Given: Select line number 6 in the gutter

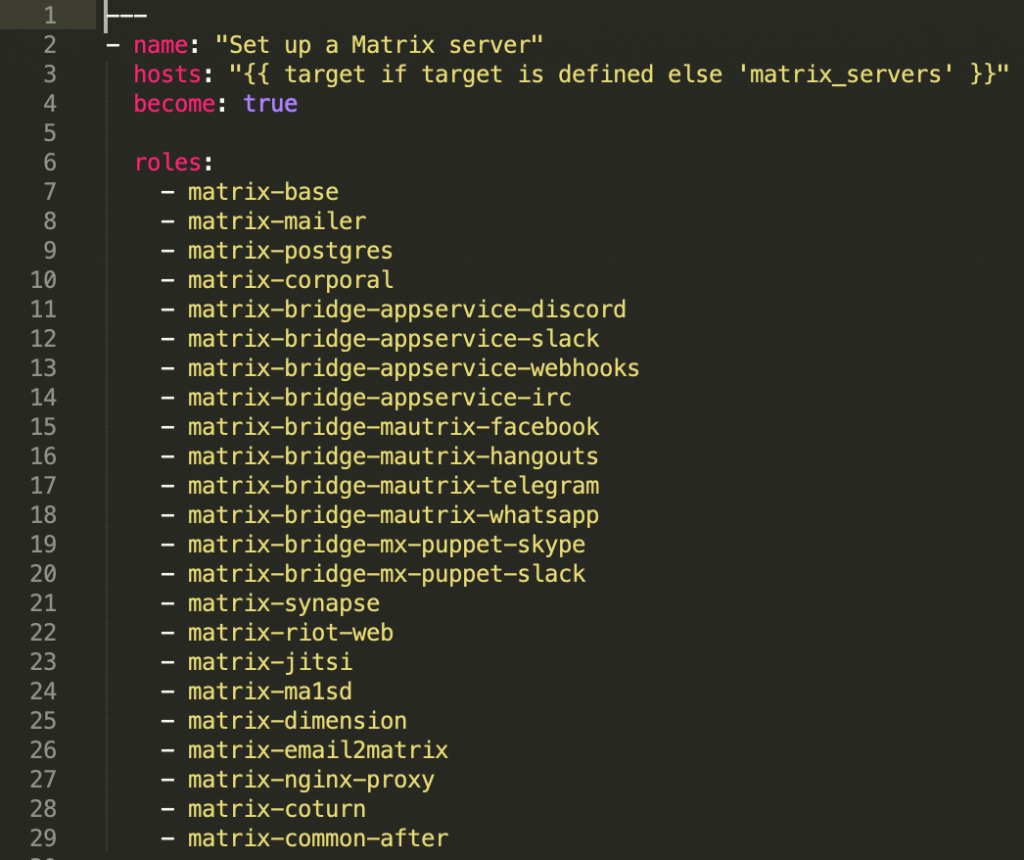Looking at the screenshot, I should (x=50, y=162).
